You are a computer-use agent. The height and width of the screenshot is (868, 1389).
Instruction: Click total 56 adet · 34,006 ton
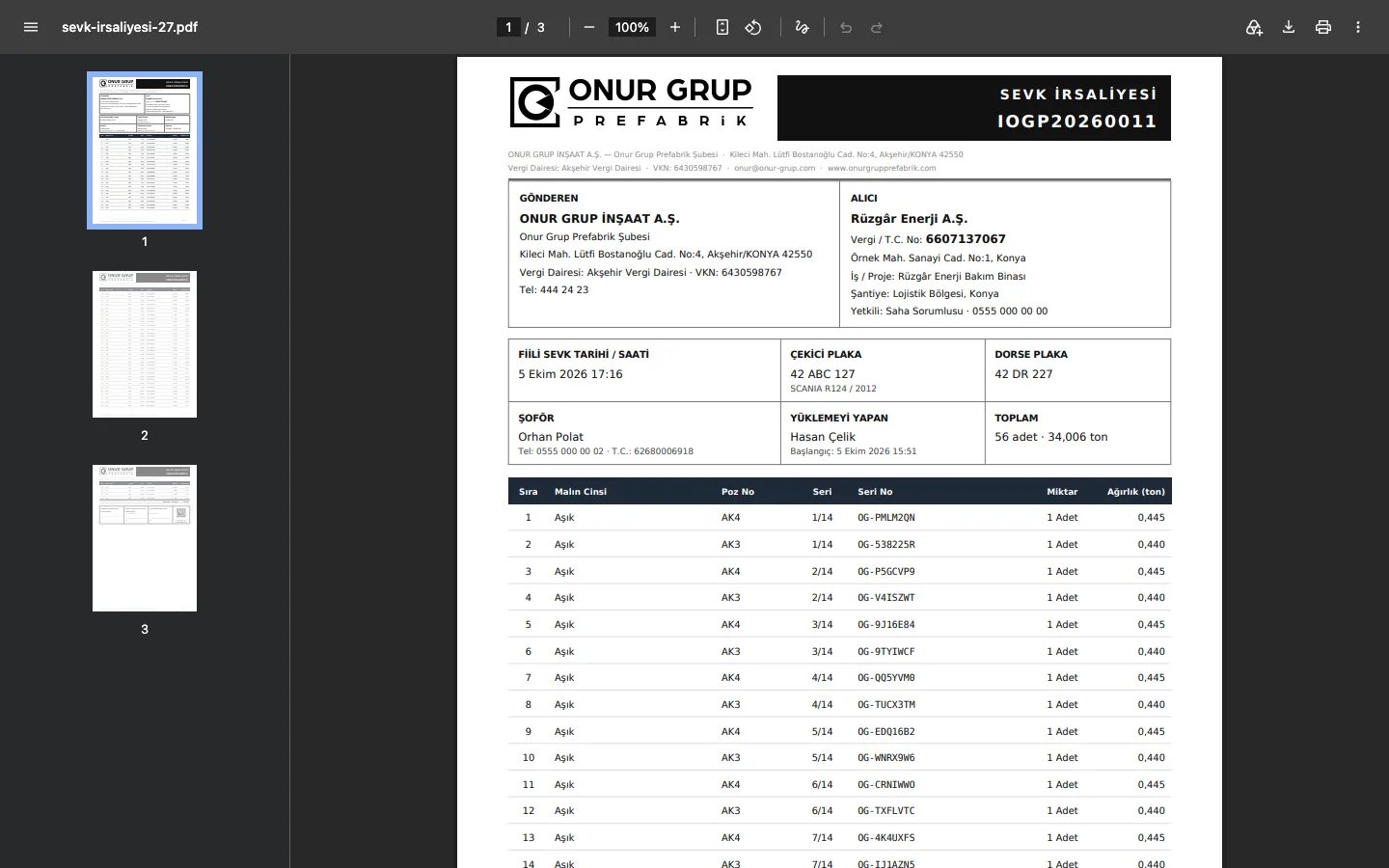(1051, 437)
